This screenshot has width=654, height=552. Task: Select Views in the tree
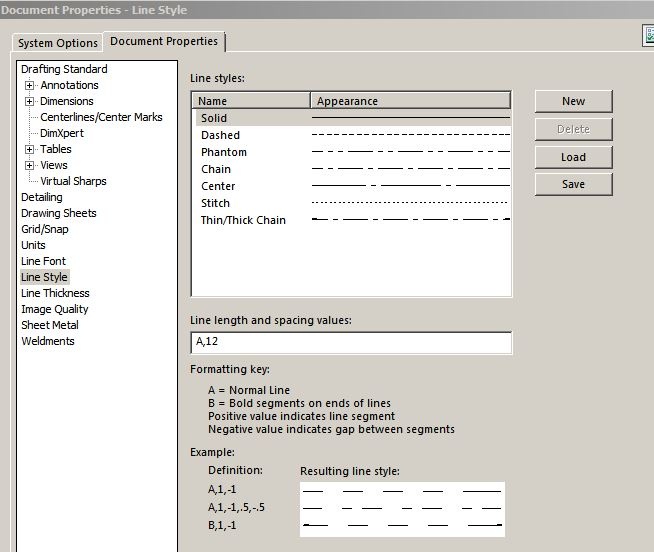[54, 165]
